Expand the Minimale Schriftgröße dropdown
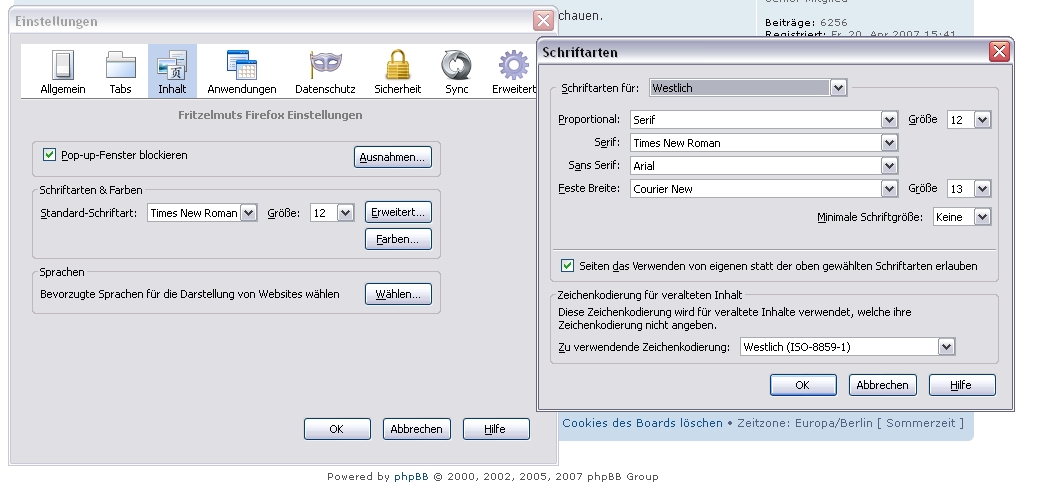The image size is (1060, 483). click(962, 217)
